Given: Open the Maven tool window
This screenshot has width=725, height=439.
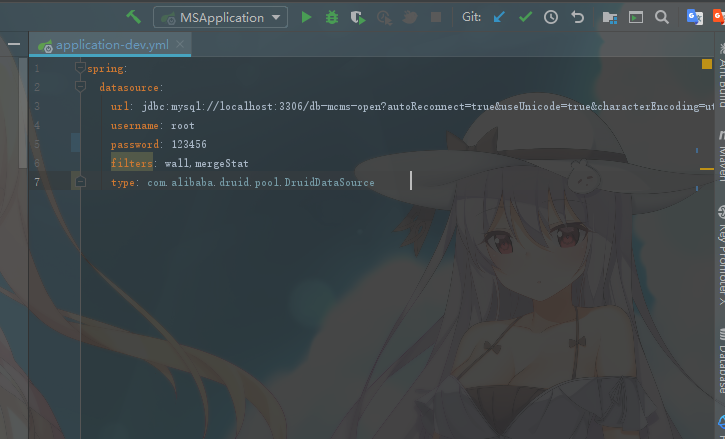Looking at the screenshot, I should click(x=721, y=156).
